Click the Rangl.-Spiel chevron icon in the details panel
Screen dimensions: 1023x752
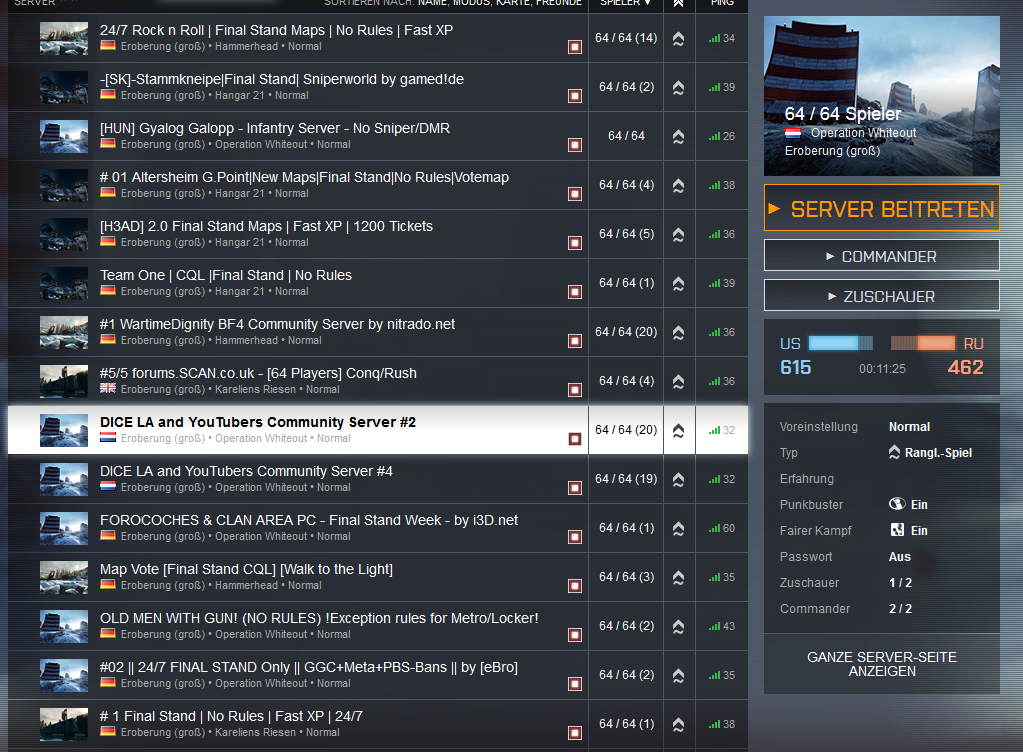(894, 451)
